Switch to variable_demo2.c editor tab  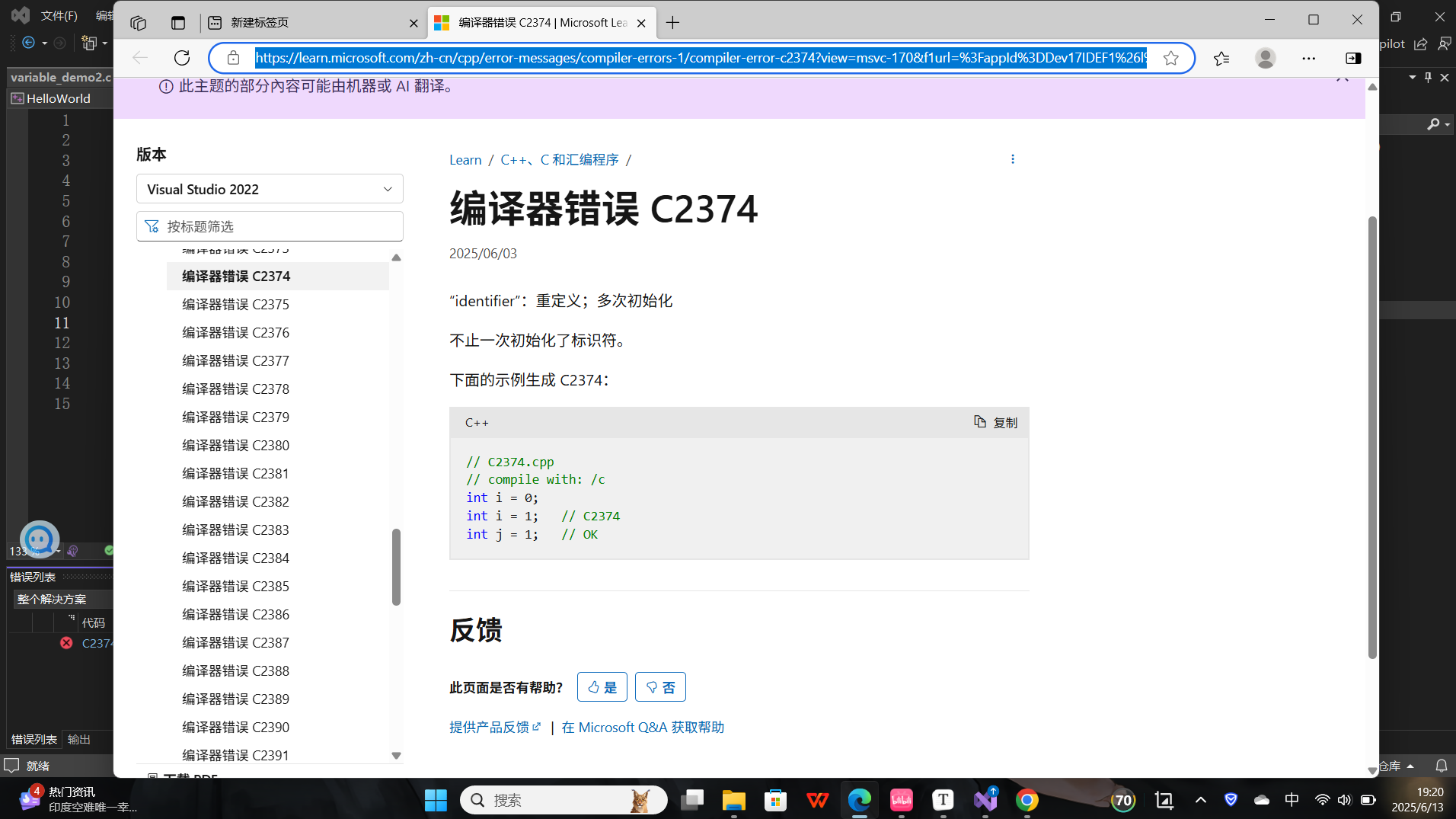tap(60, 77)
